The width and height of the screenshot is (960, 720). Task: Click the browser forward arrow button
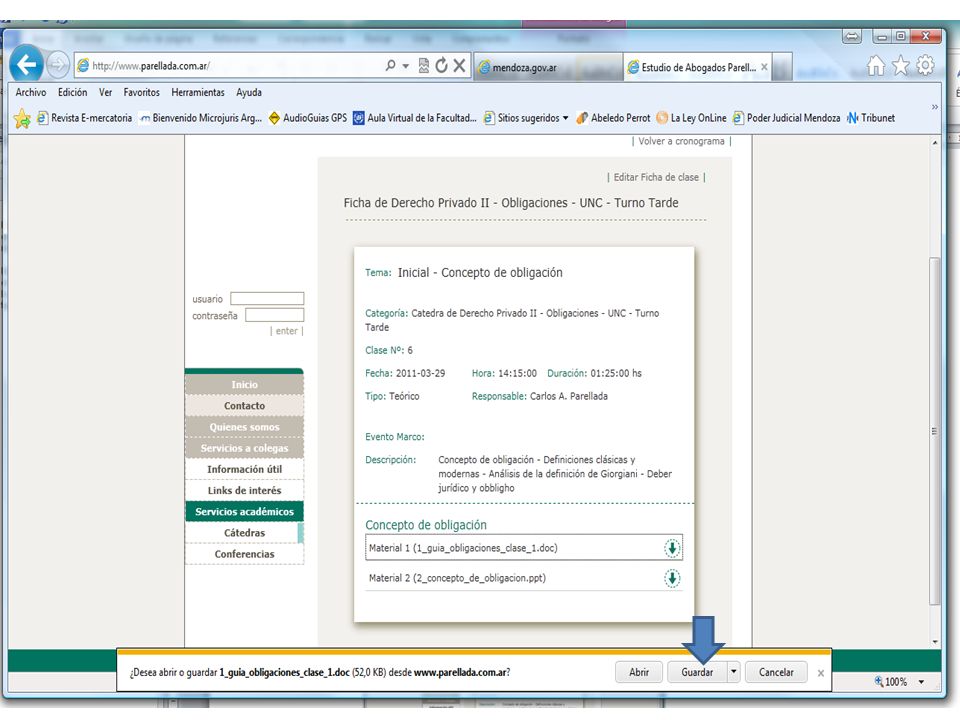tap(58, 64)
